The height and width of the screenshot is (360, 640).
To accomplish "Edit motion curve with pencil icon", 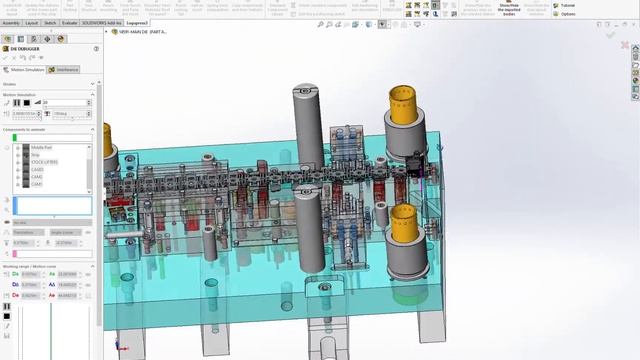I will (7, 326).
